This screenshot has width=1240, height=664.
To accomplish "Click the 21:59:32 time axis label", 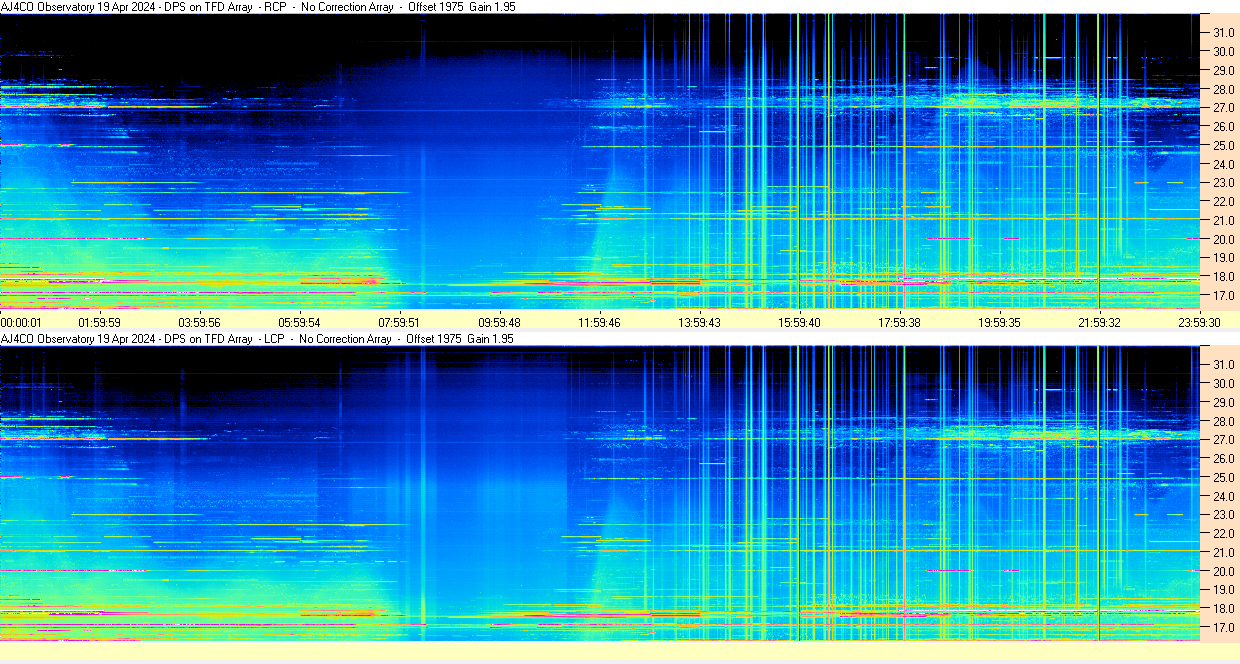I will [x=1099, y=322].
